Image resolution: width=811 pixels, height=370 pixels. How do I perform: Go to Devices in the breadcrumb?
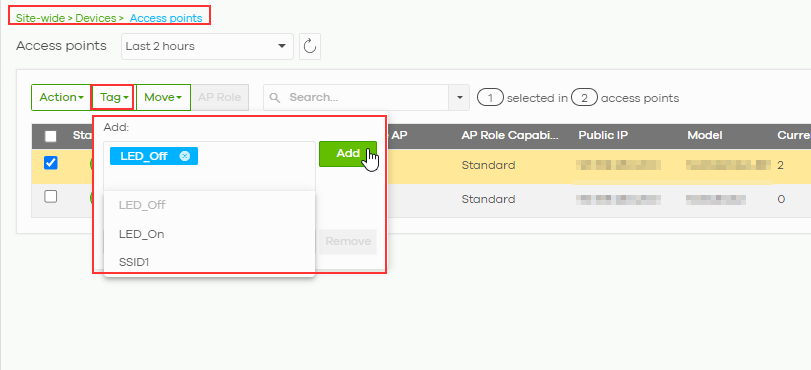[96, 18]
